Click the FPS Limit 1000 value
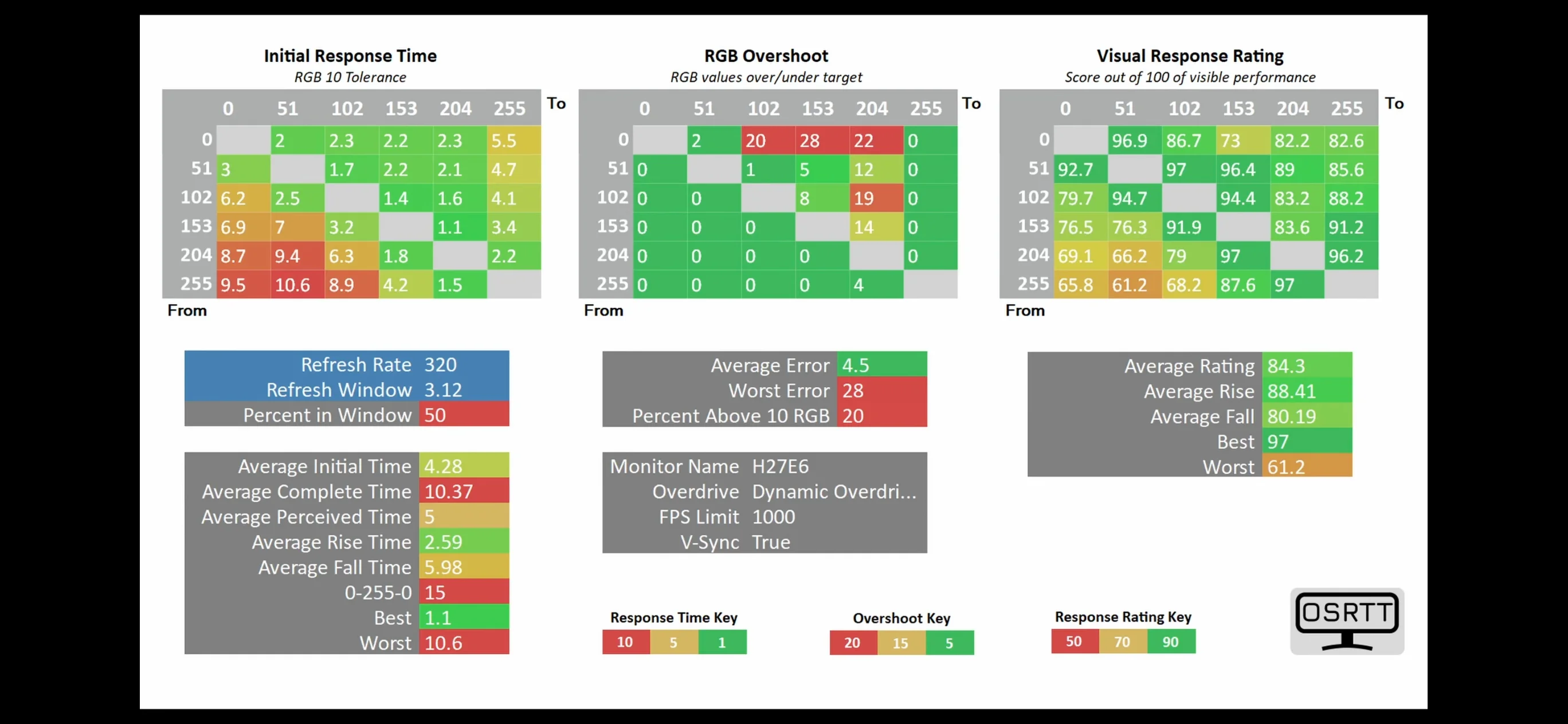 pos(774,517)
